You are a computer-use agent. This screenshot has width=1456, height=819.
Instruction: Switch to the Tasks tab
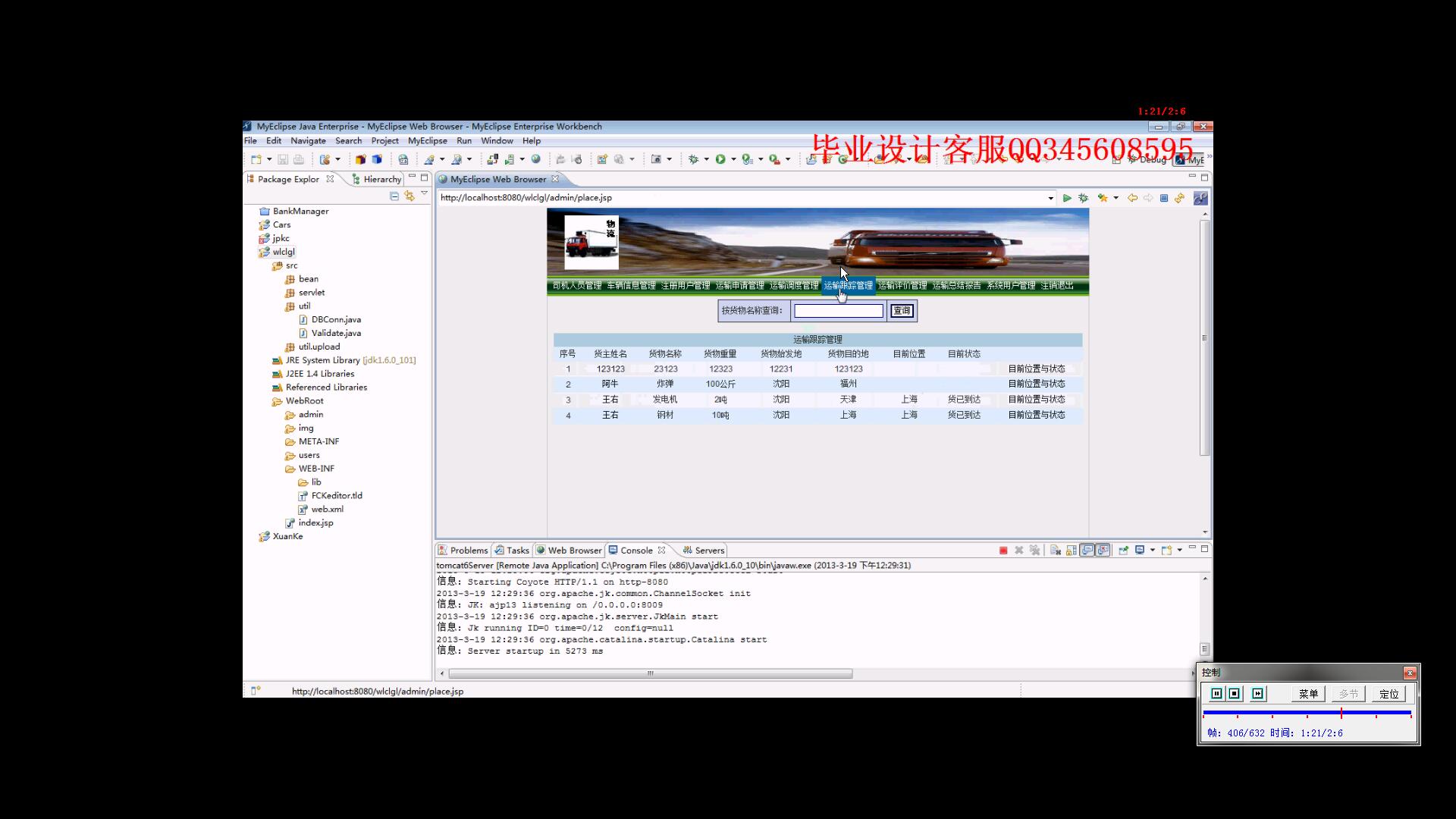tap(512, 551)
